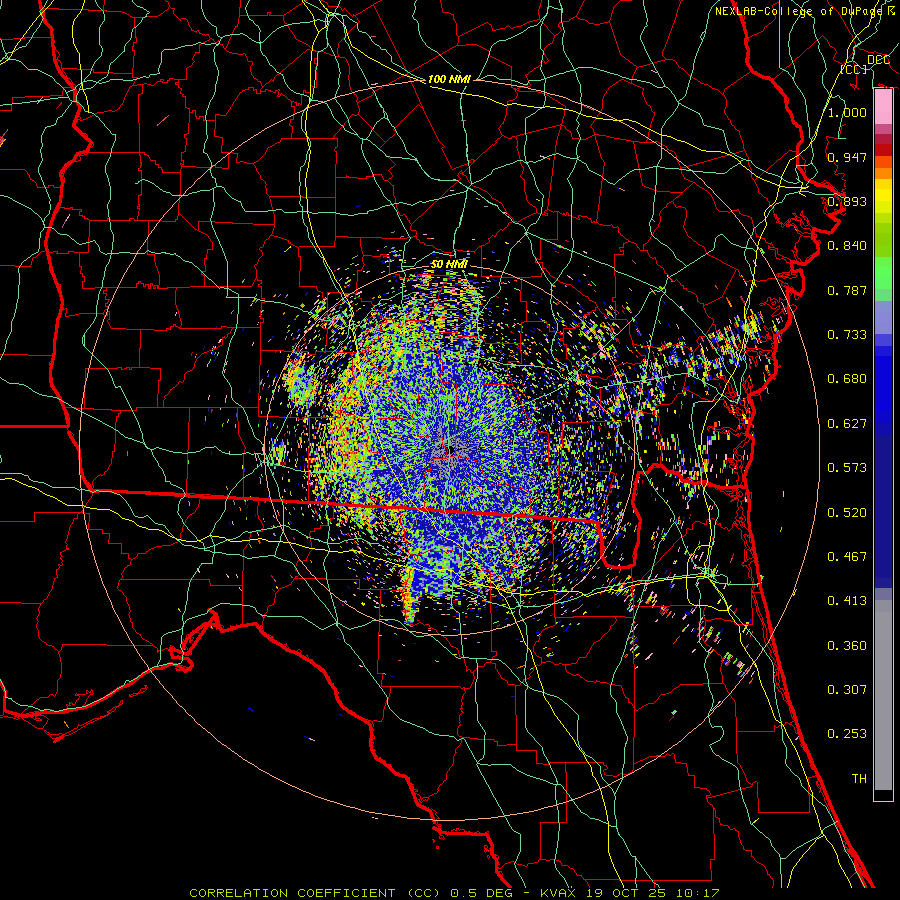Click the KVAX radar site center marker
Viewport: 900px width, 900px height.
(x=449, y=449)
